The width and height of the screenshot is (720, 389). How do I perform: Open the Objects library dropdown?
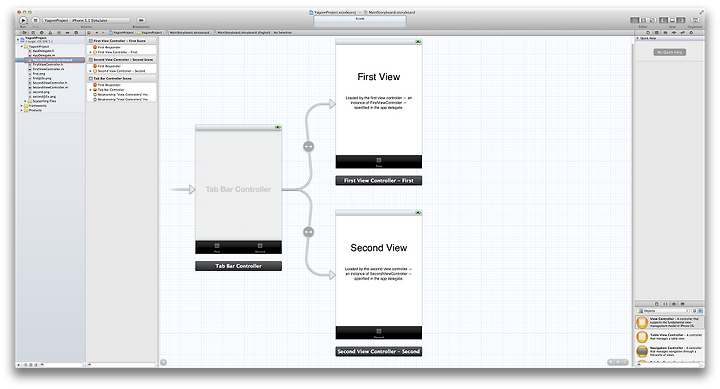pyautogui.click(x=663, y=311)
